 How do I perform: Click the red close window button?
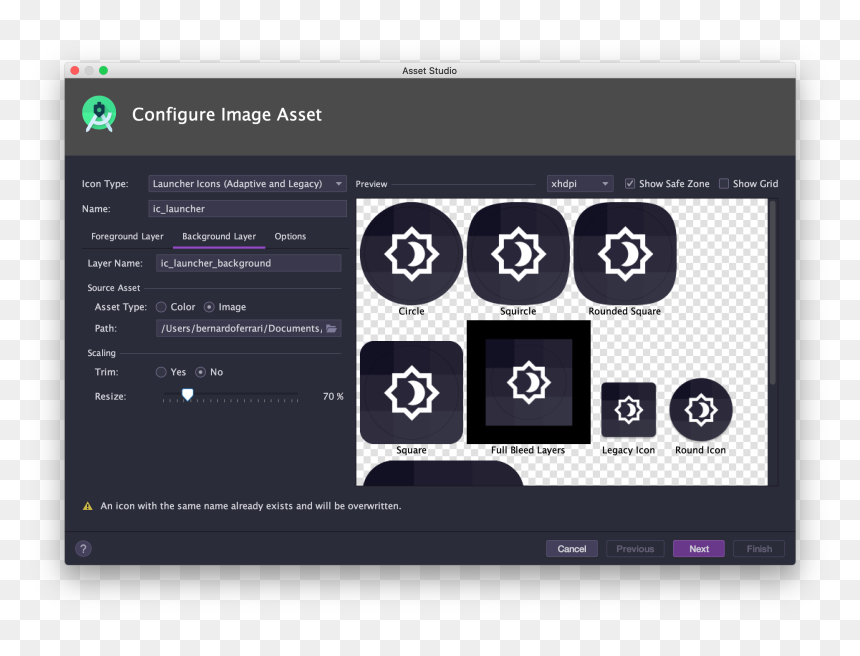tap(75, 70)
